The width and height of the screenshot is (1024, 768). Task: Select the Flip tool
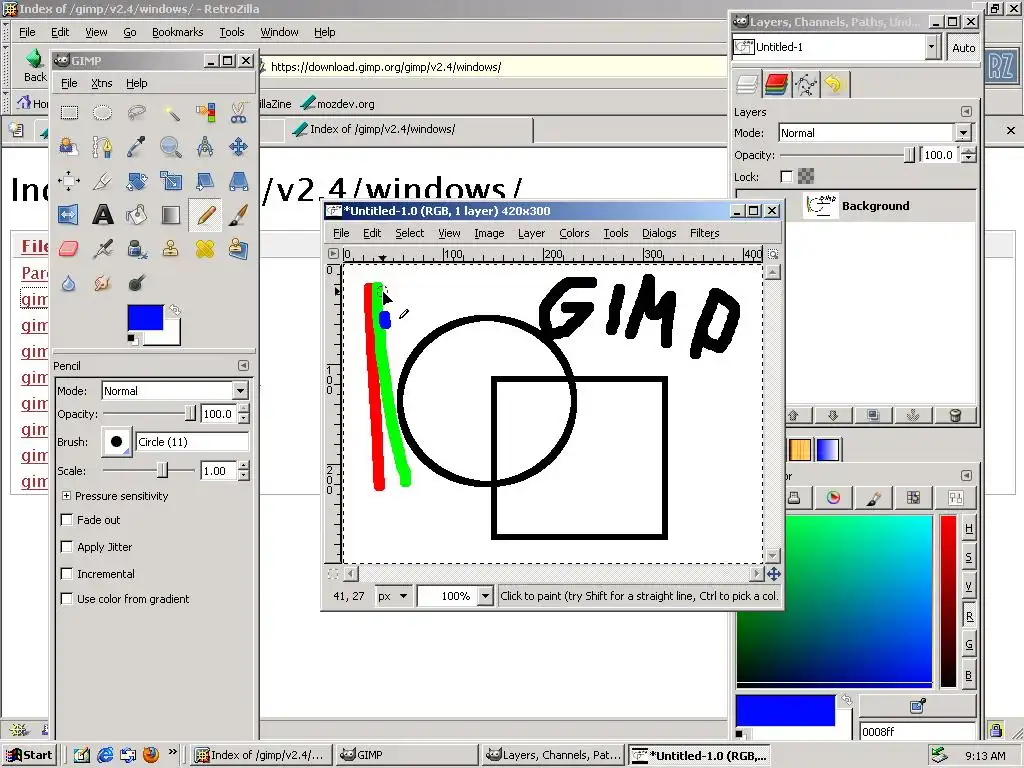pyautogui.click(x=69, y=215)
